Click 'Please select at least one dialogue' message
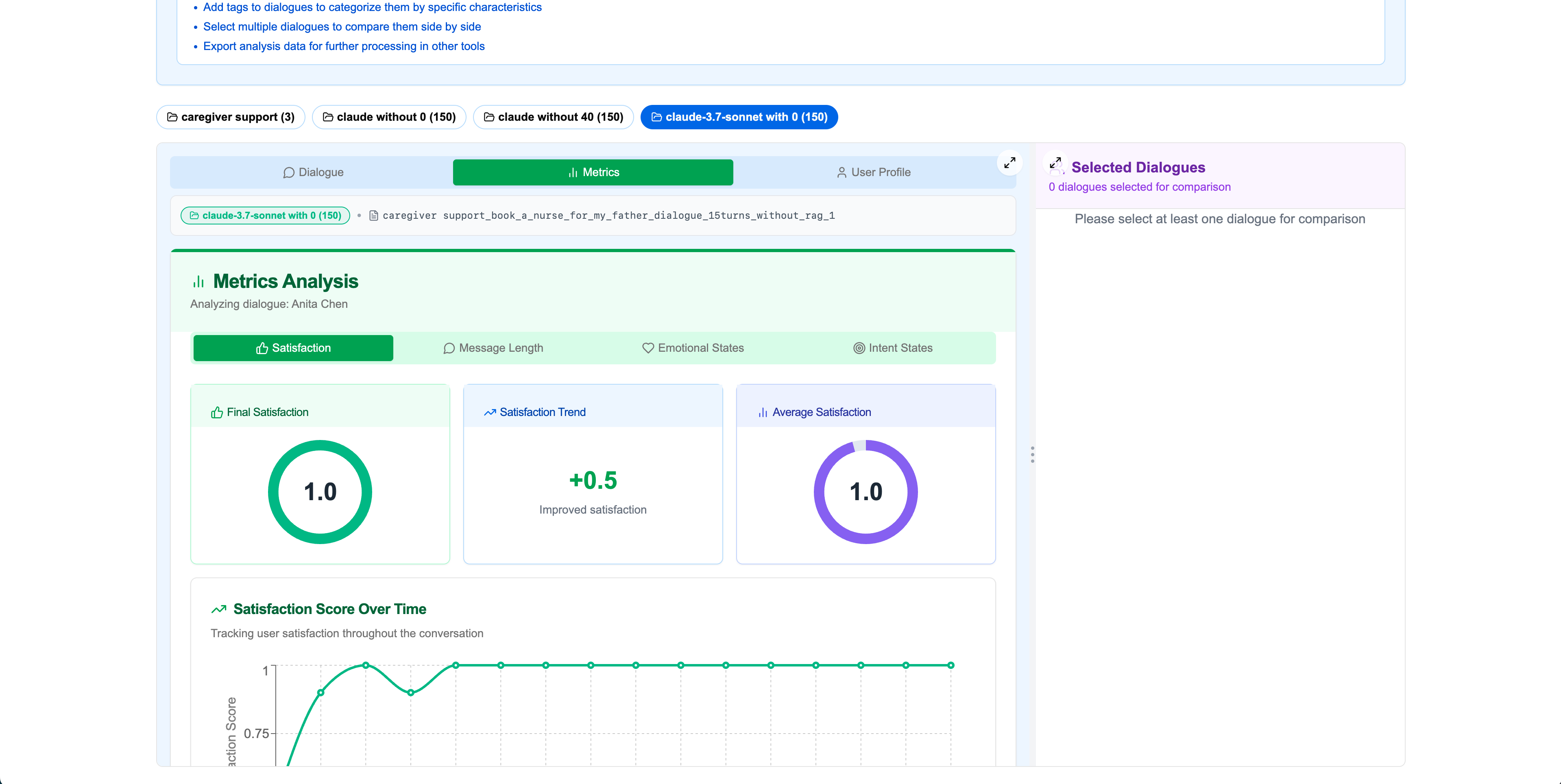Viewport: 1561px width, 784px height. [x=1219, y=219]
